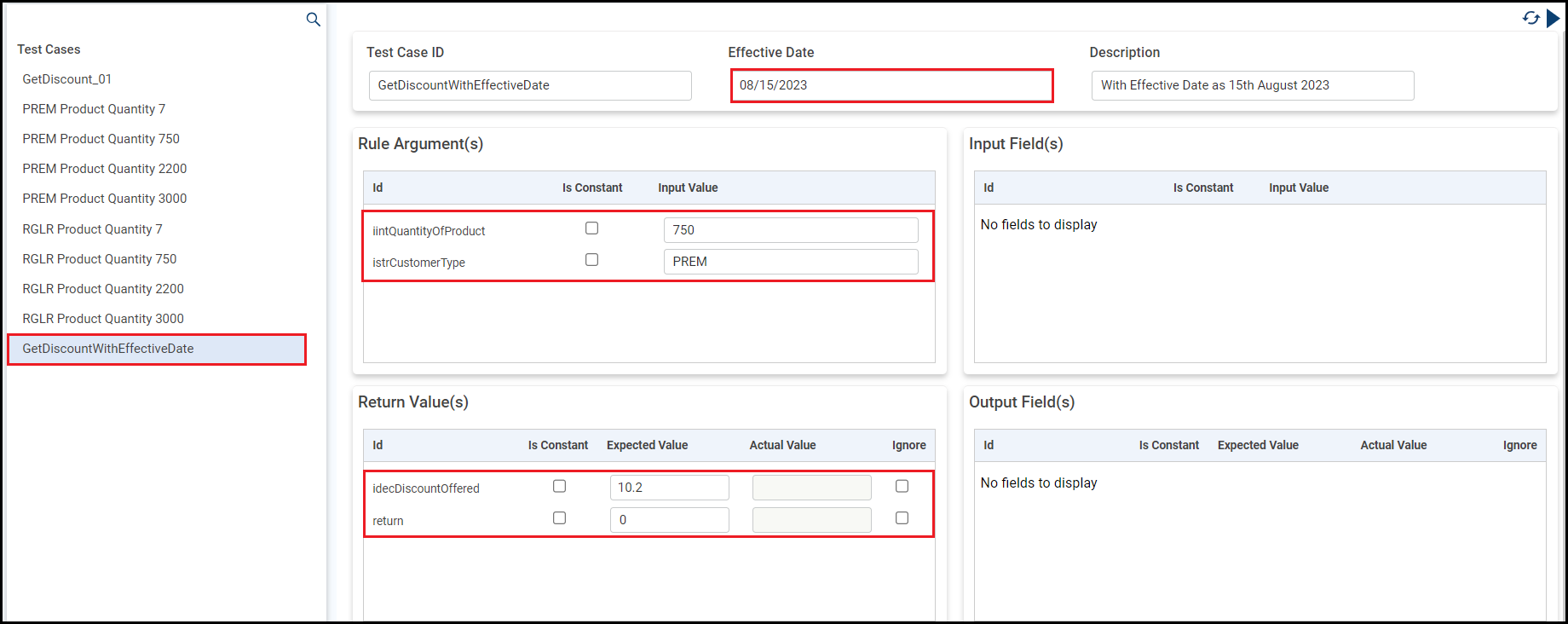
Task: Run the test case with play icon
Action: click(x=1553, y=18)
